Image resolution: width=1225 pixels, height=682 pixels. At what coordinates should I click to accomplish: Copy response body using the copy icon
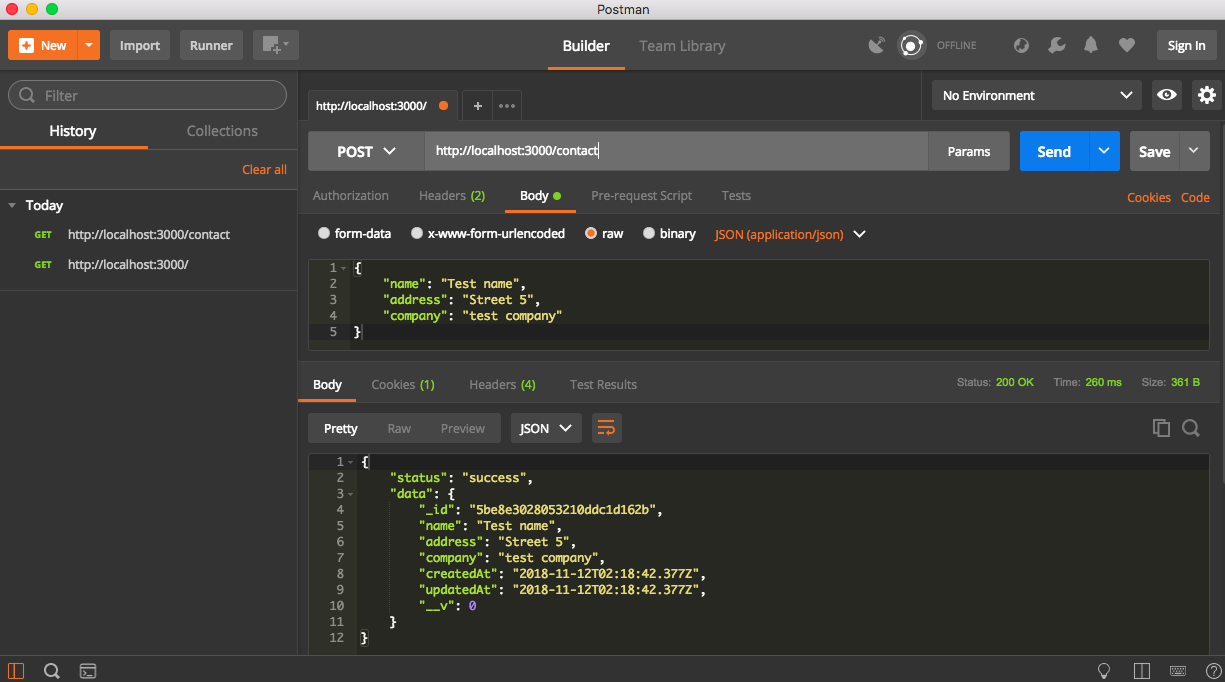[1161, 428]
